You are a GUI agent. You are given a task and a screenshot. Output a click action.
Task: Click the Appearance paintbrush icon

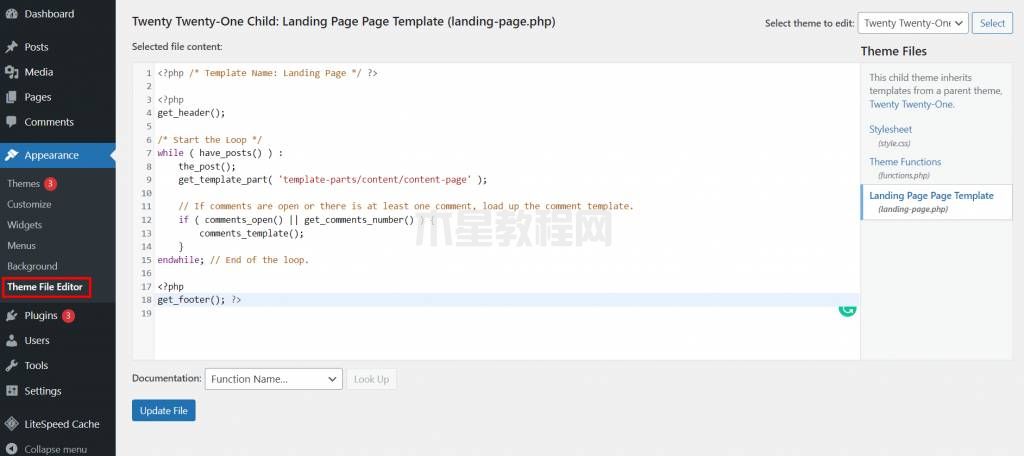point(11,155)
